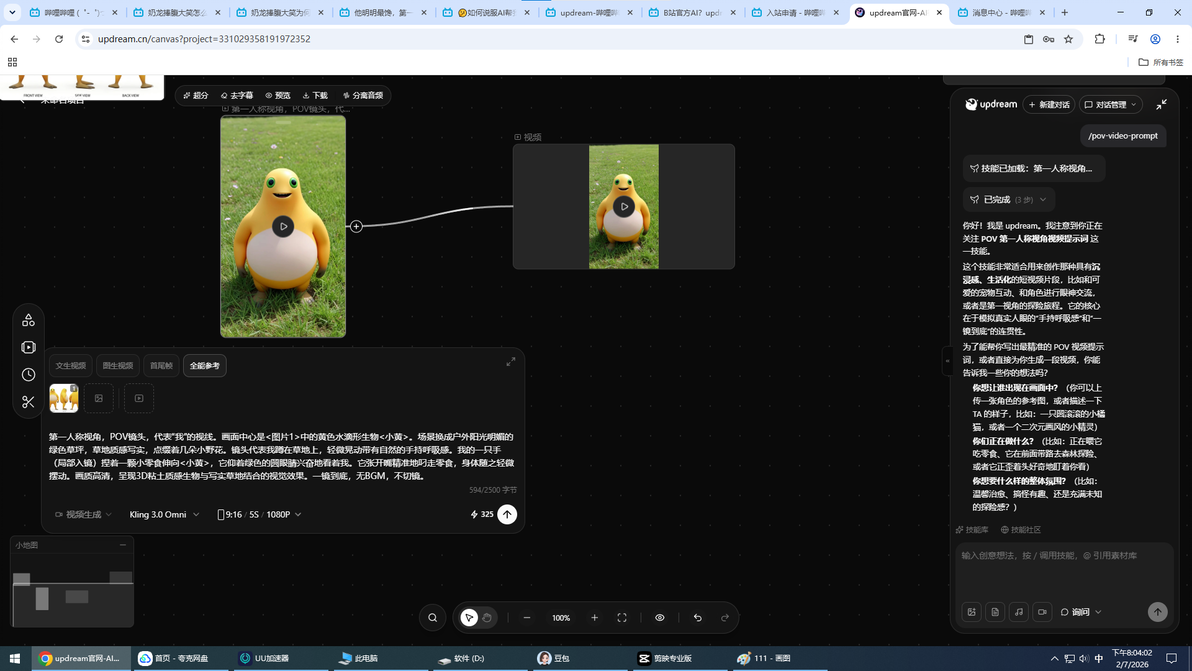Open the Kling 3.0 Omni model dropdown

point(164,514)
